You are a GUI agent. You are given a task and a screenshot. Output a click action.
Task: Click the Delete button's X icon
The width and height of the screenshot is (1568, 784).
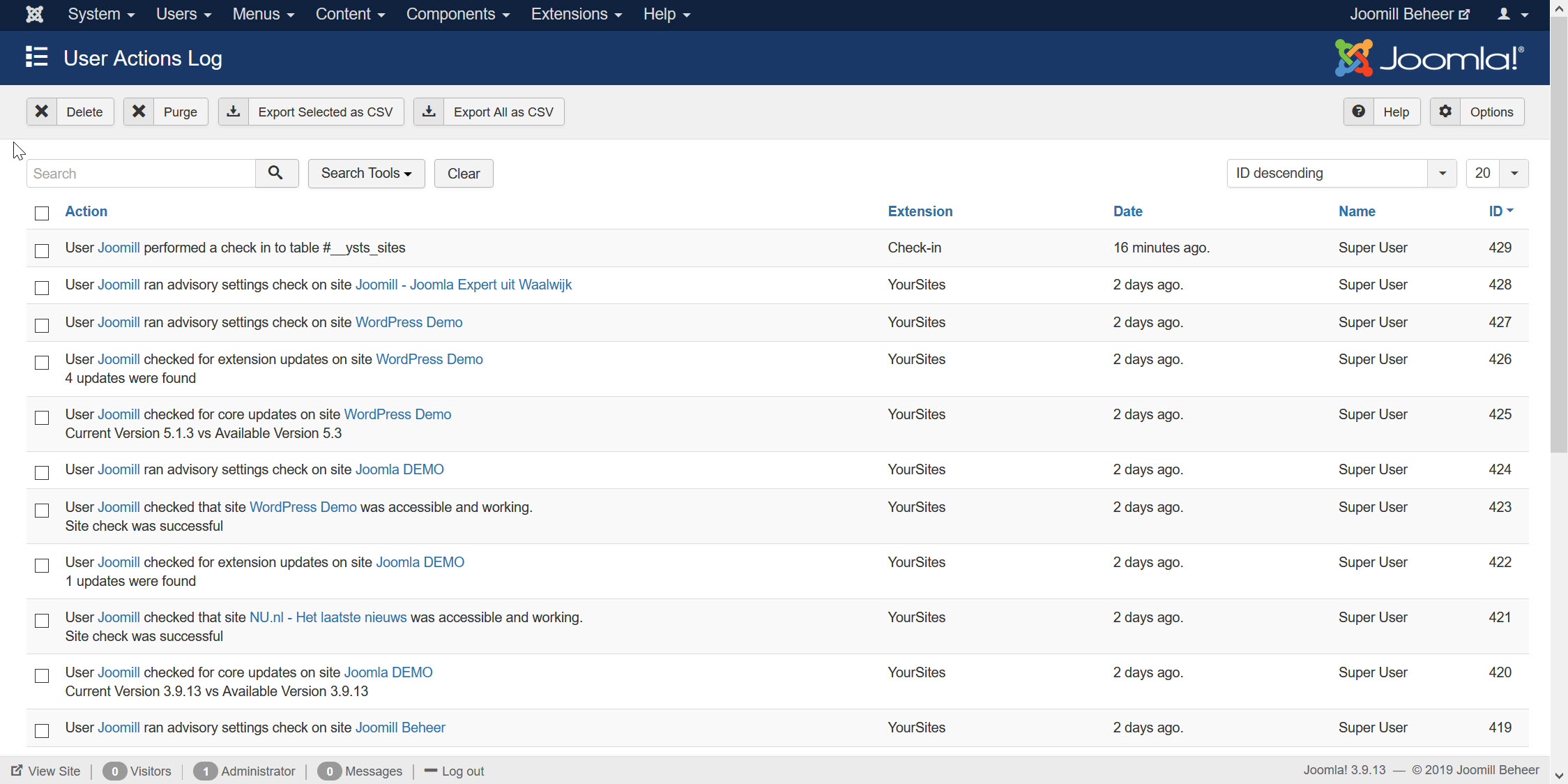point(42,112)
